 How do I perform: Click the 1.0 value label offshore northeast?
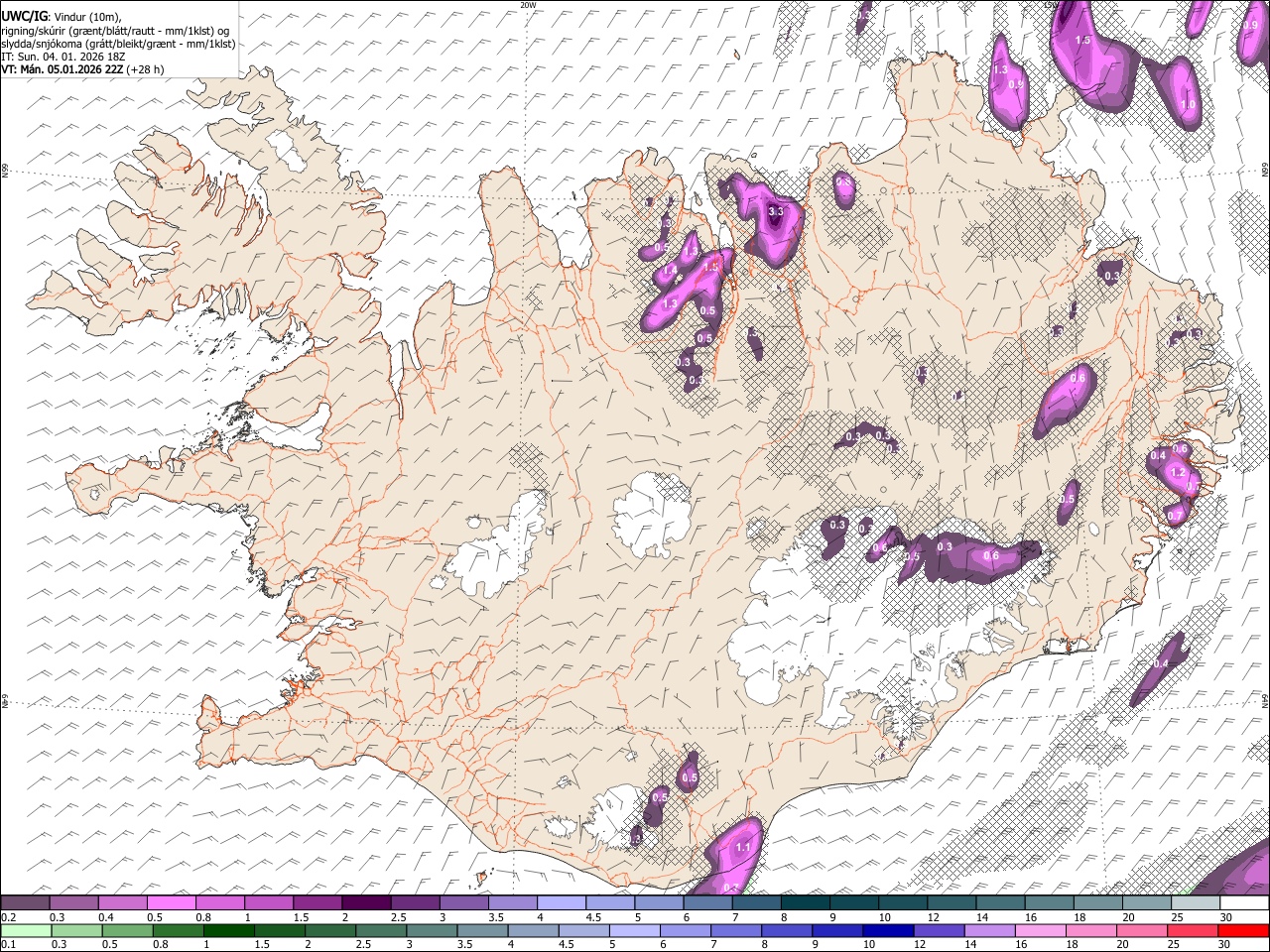(1188, 104)
